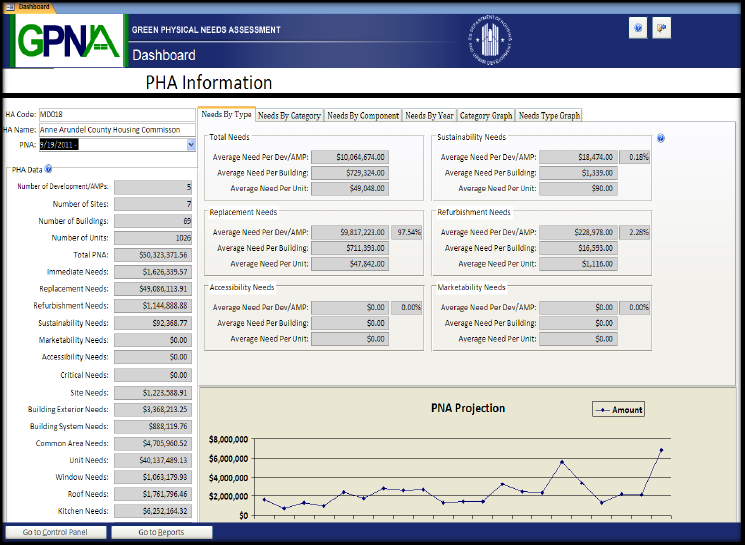Click the Critical Needs value field
745x545 pixels.
coord(153,375)
